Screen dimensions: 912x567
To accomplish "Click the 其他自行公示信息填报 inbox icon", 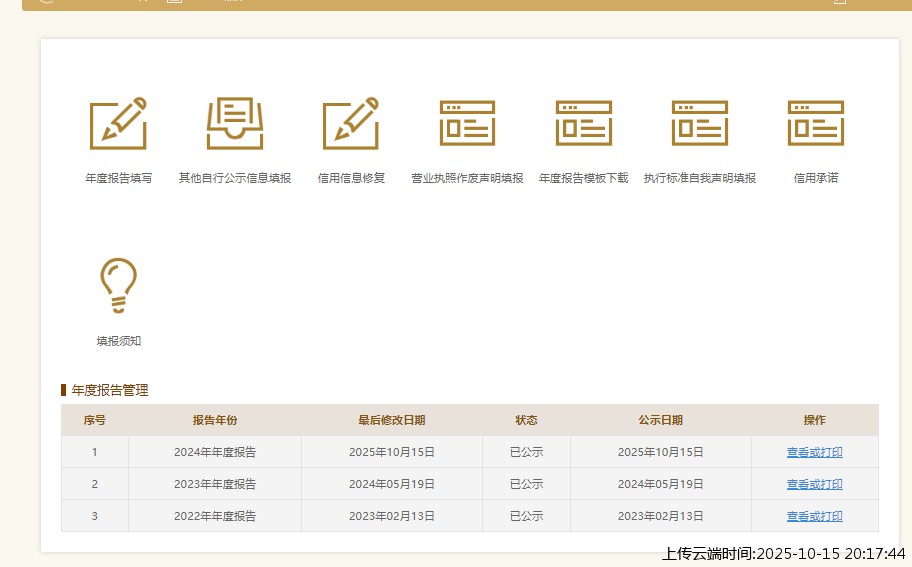I will [234, 124].
